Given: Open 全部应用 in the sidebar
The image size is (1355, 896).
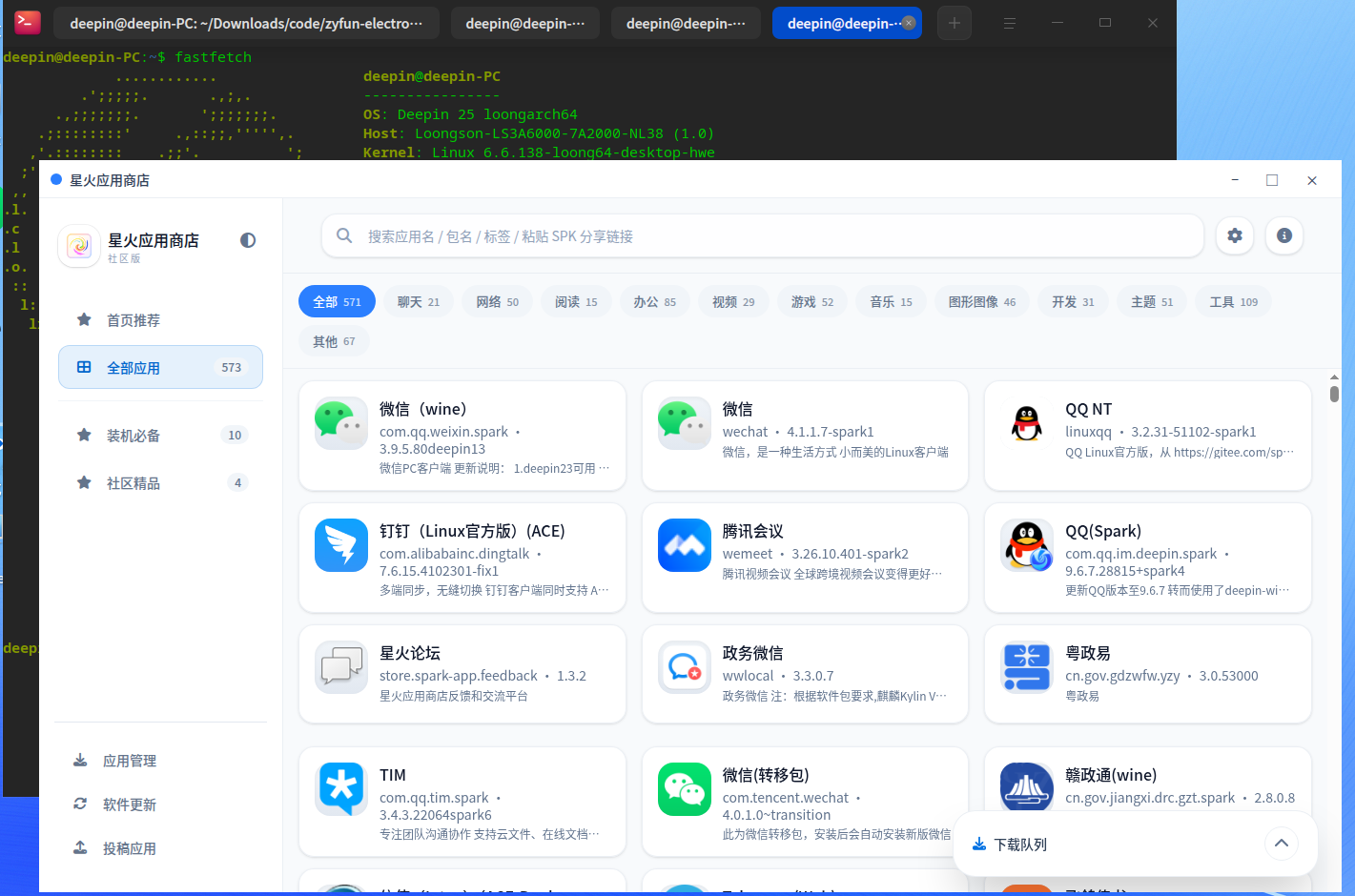Looking at the screenshot, I should point(160,367).
